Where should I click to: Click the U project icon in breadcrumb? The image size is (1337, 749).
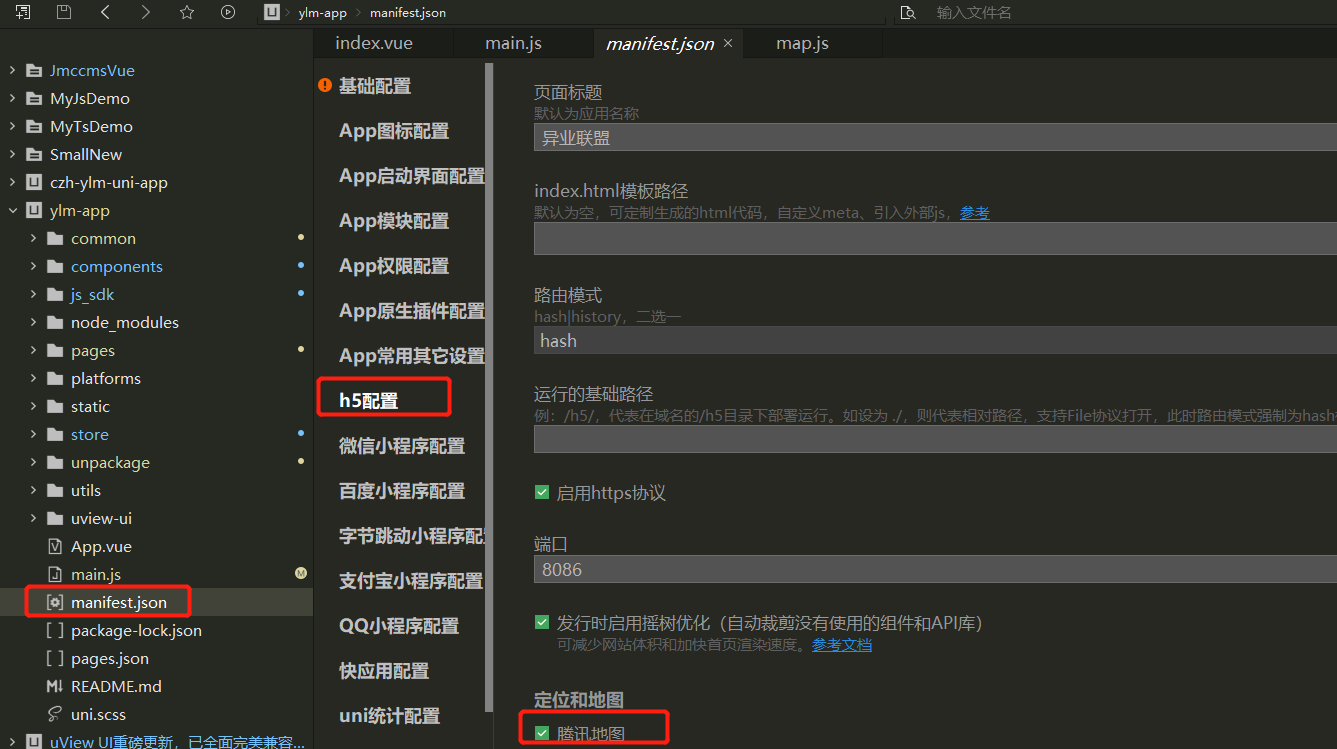(272, 12)
